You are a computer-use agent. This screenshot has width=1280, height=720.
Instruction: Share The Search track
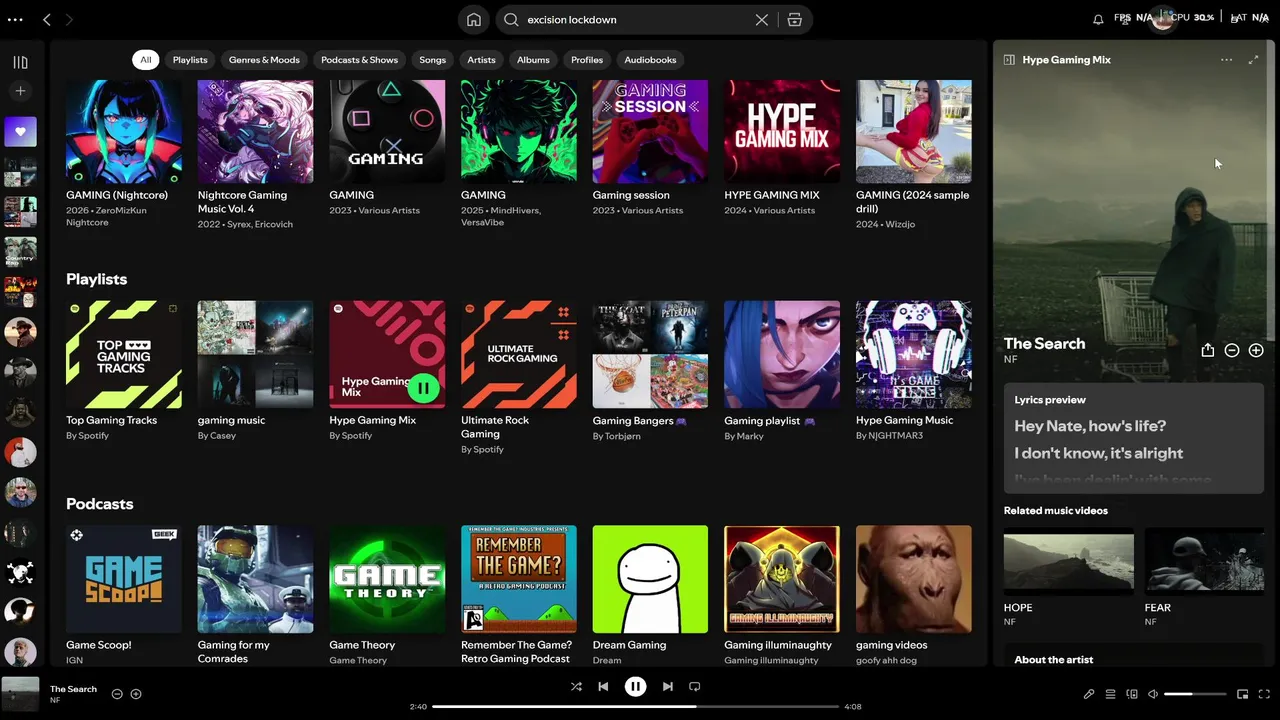tap(1207, 350)
